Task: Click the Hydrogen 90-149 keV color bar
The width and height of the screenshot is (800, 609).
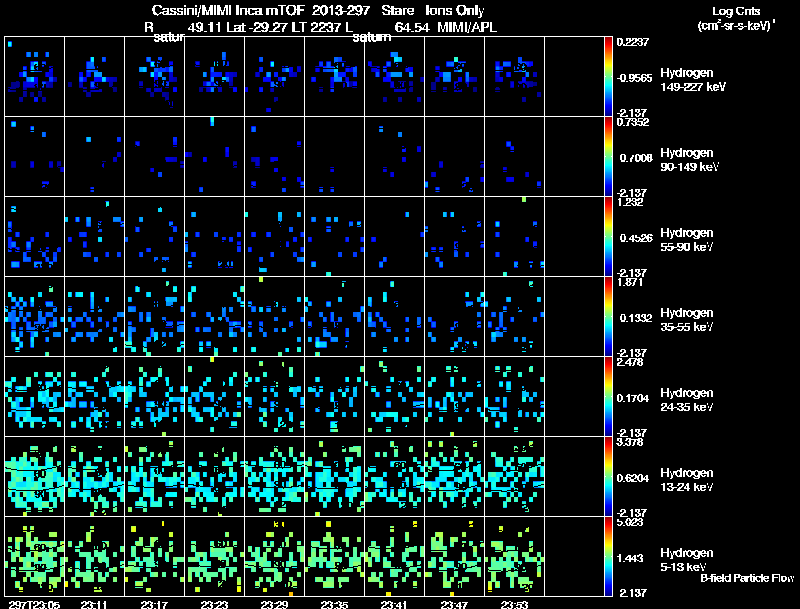Action: (x=608, y=157)
